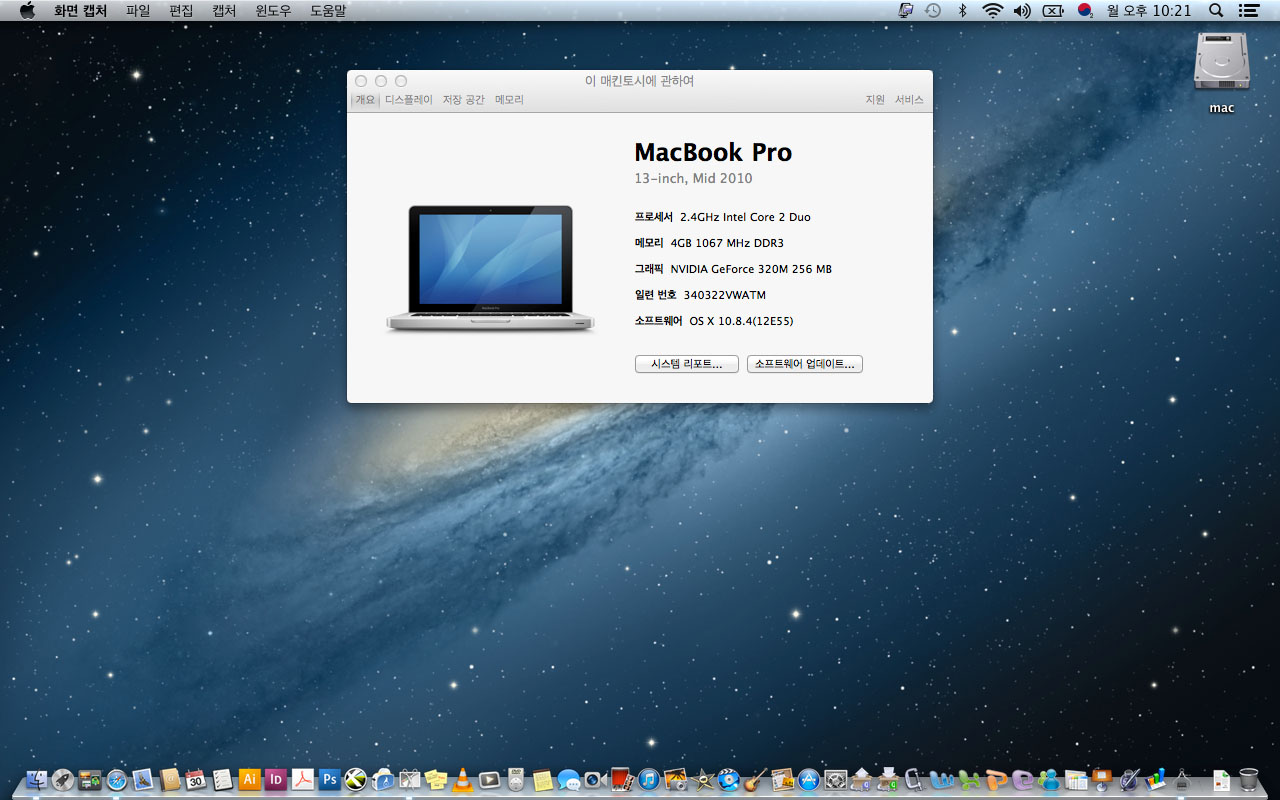This screenshot has width=1280, height=800.
Task: Open the Bluetooth status menu
Action: click(x=963, y=10)
